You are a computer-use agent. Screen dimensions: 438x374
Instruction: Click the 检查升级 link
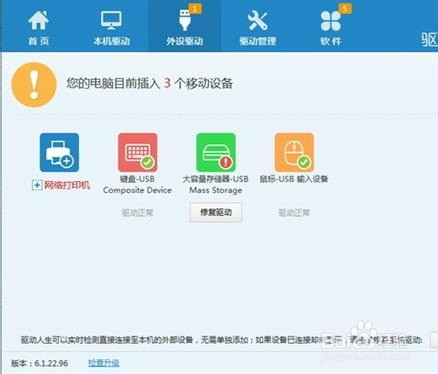(104, 363)
